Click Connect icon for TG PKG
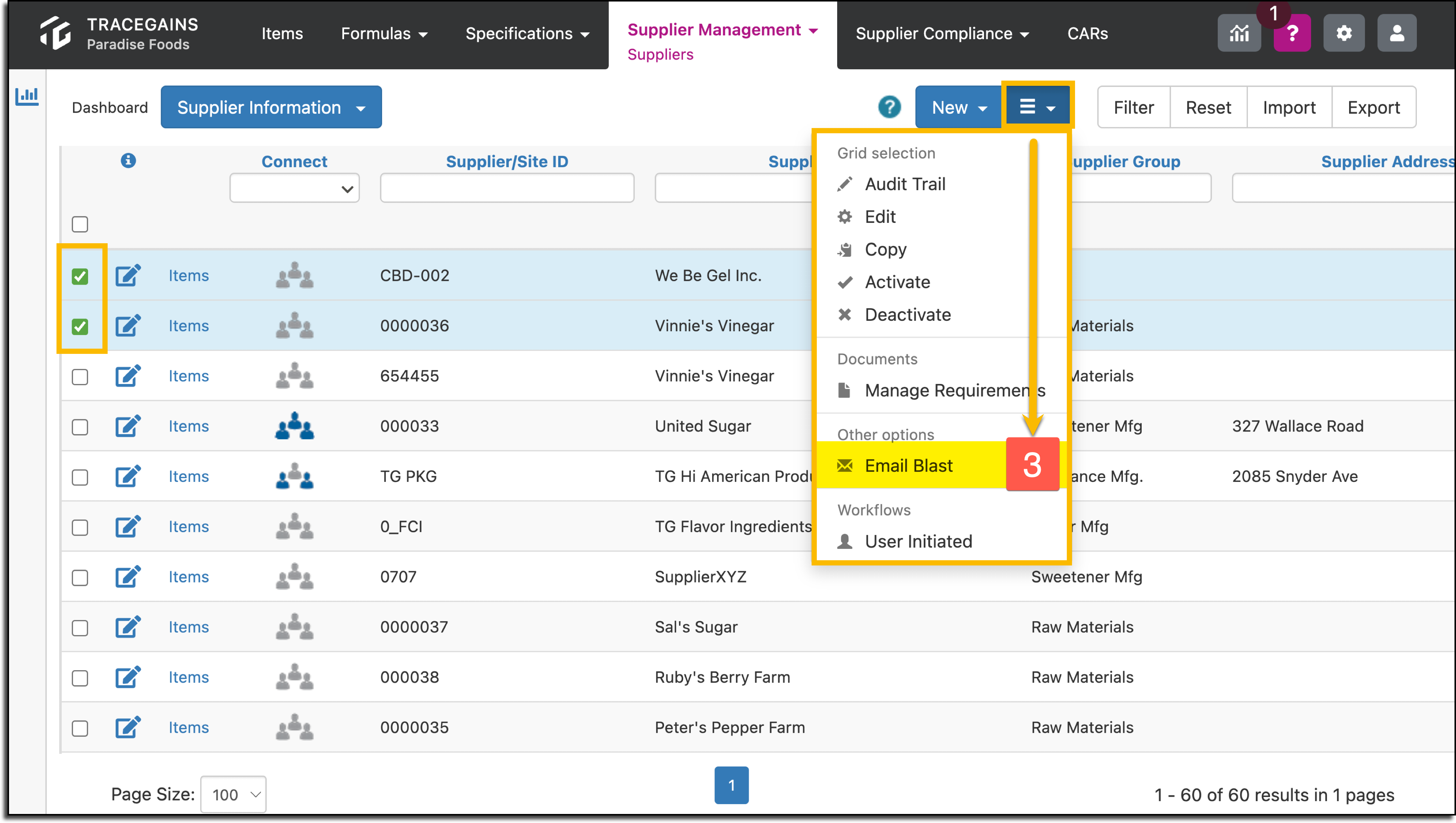This screenshot has height=823, width=1456. pyautogui.click(x=294, y=477)
